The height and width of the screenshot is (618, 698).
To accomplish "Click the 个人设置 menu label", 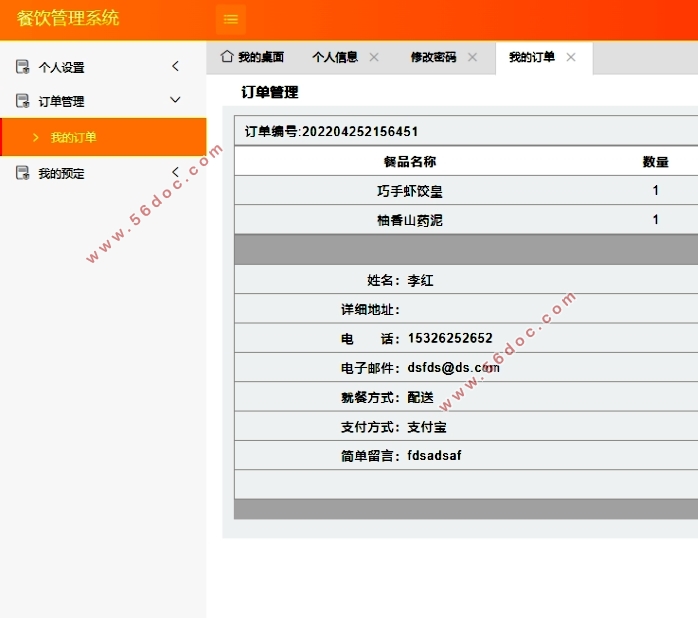I will [x=61, y=67].
